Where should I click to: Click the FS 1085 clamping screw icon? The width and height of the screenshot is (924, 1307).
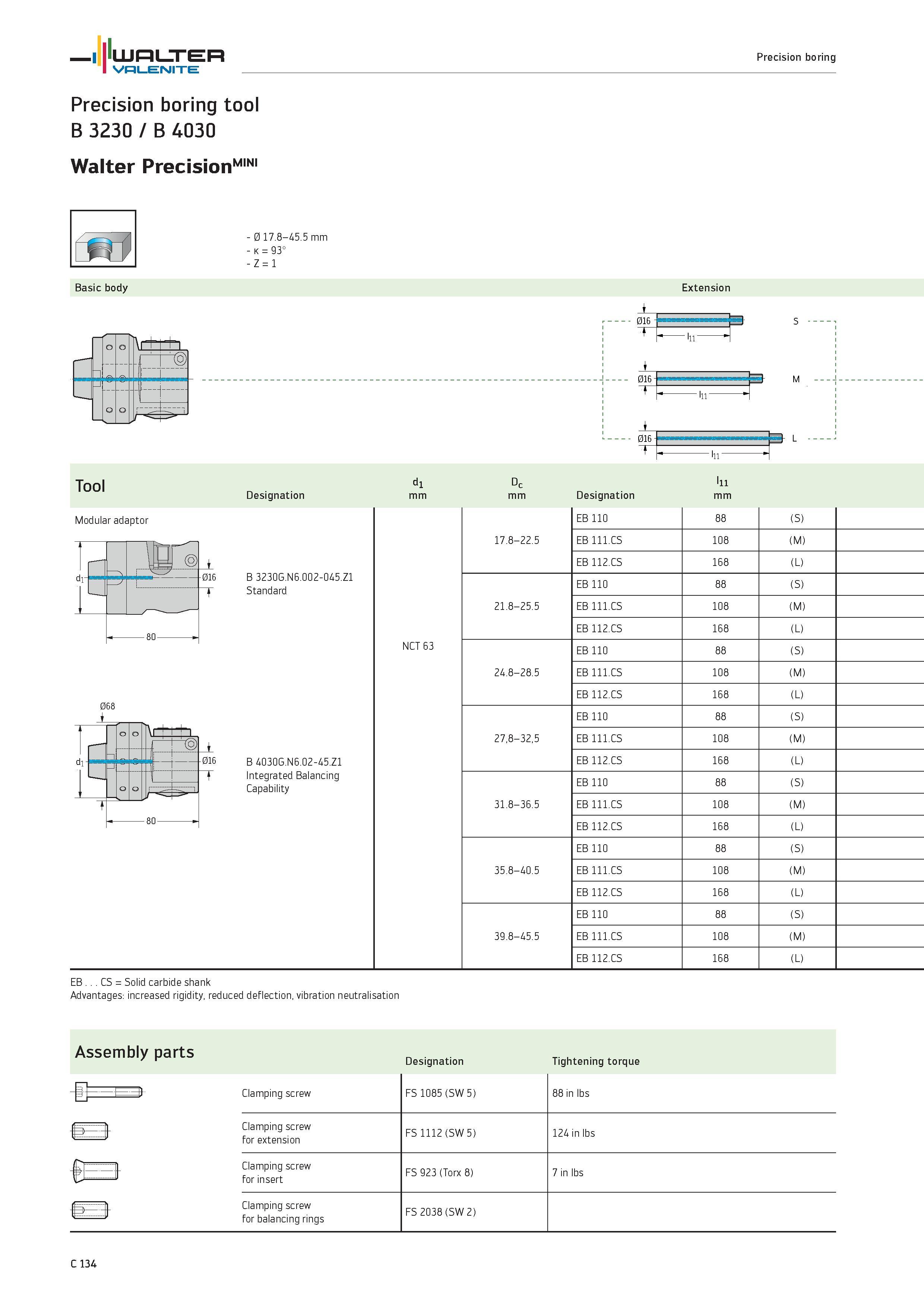[107, 1092]
